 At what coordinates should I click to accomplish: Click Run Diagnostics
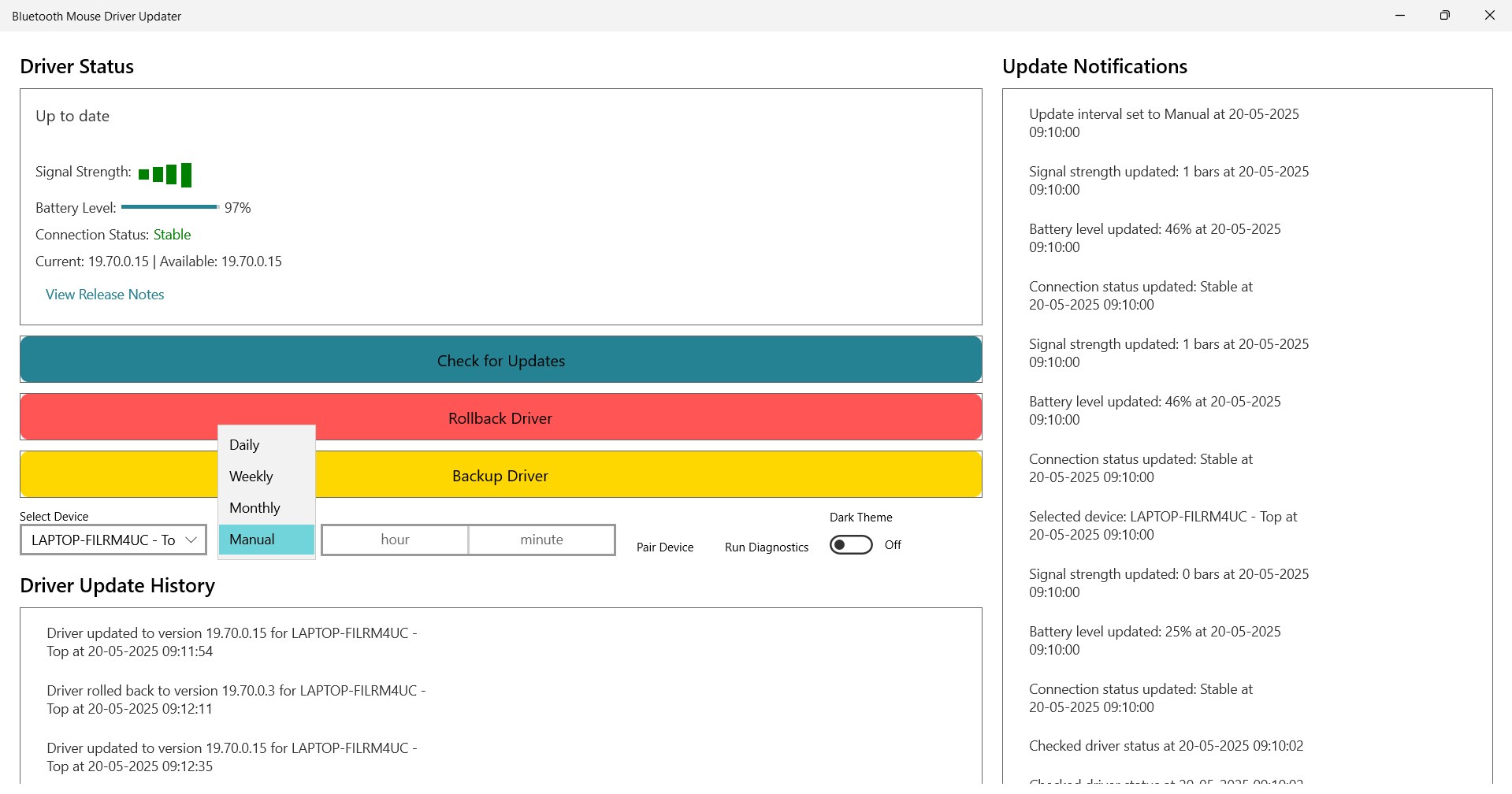tap(767, 547)
